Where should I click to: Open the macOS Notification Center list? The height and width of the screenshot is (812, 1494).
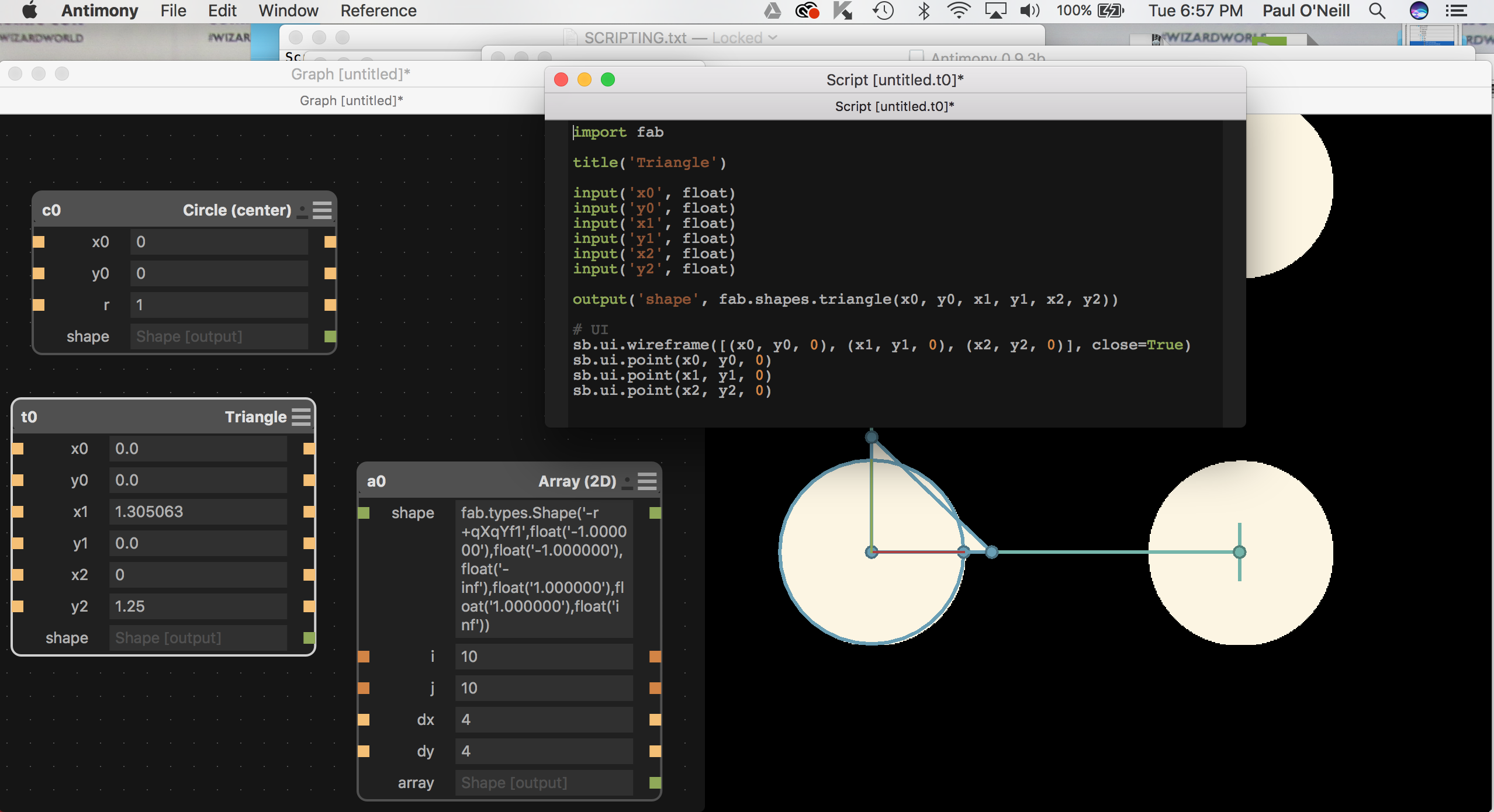pos(1456,11)
